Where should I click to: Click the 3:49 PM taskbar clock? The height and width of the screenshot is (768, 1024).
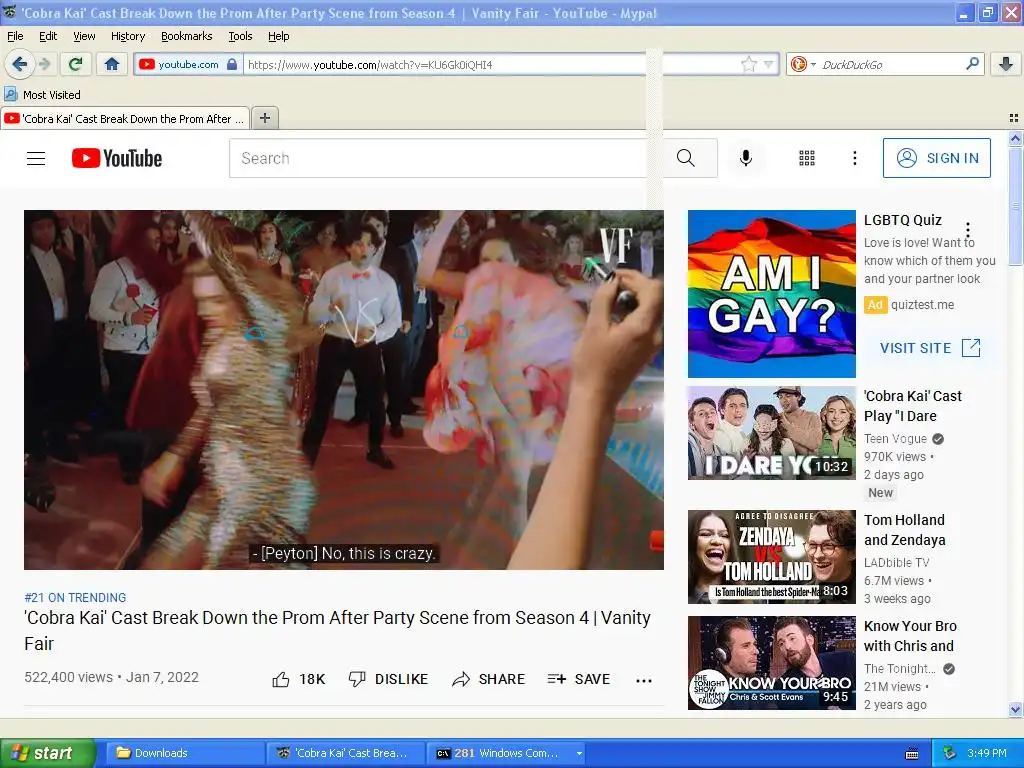tap(987, 753)
